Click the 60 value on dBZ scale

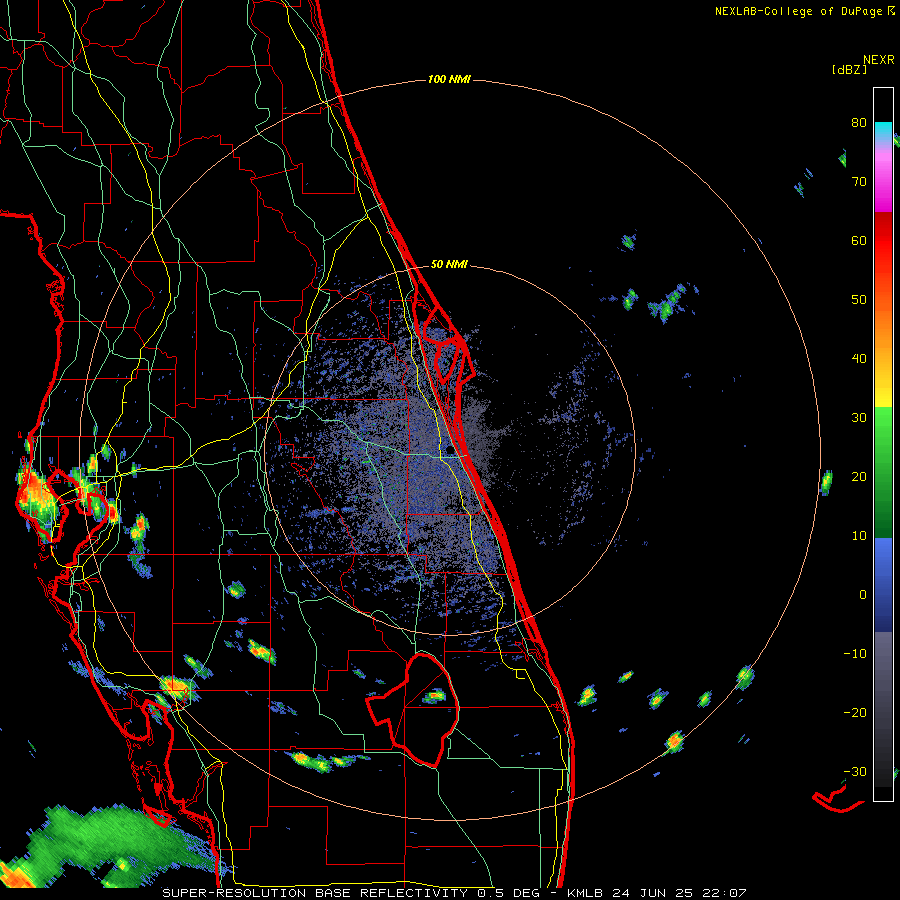tap(859, 240)
